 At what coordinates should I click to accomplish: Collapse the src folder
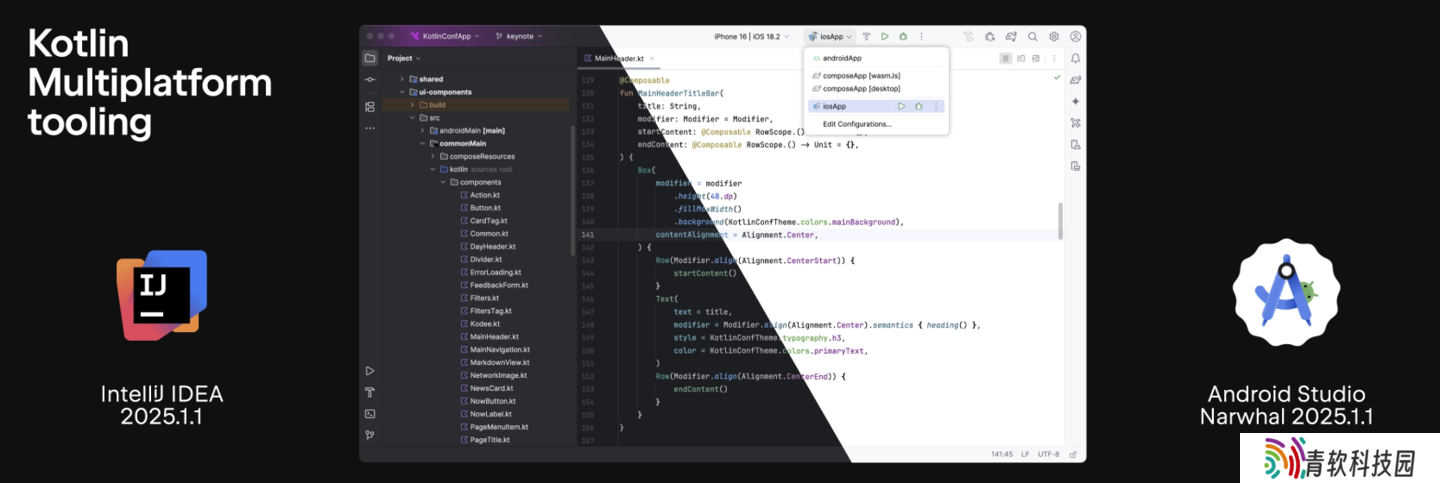tap(412, 118)
